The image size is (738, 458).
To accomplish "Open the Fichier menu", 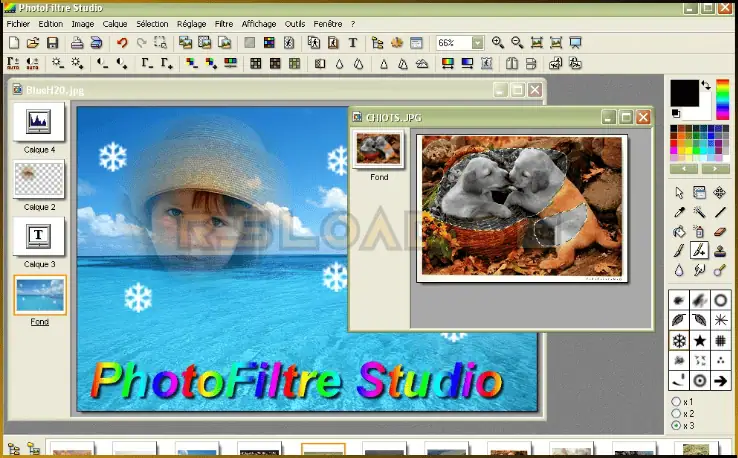I will [18, 24].
